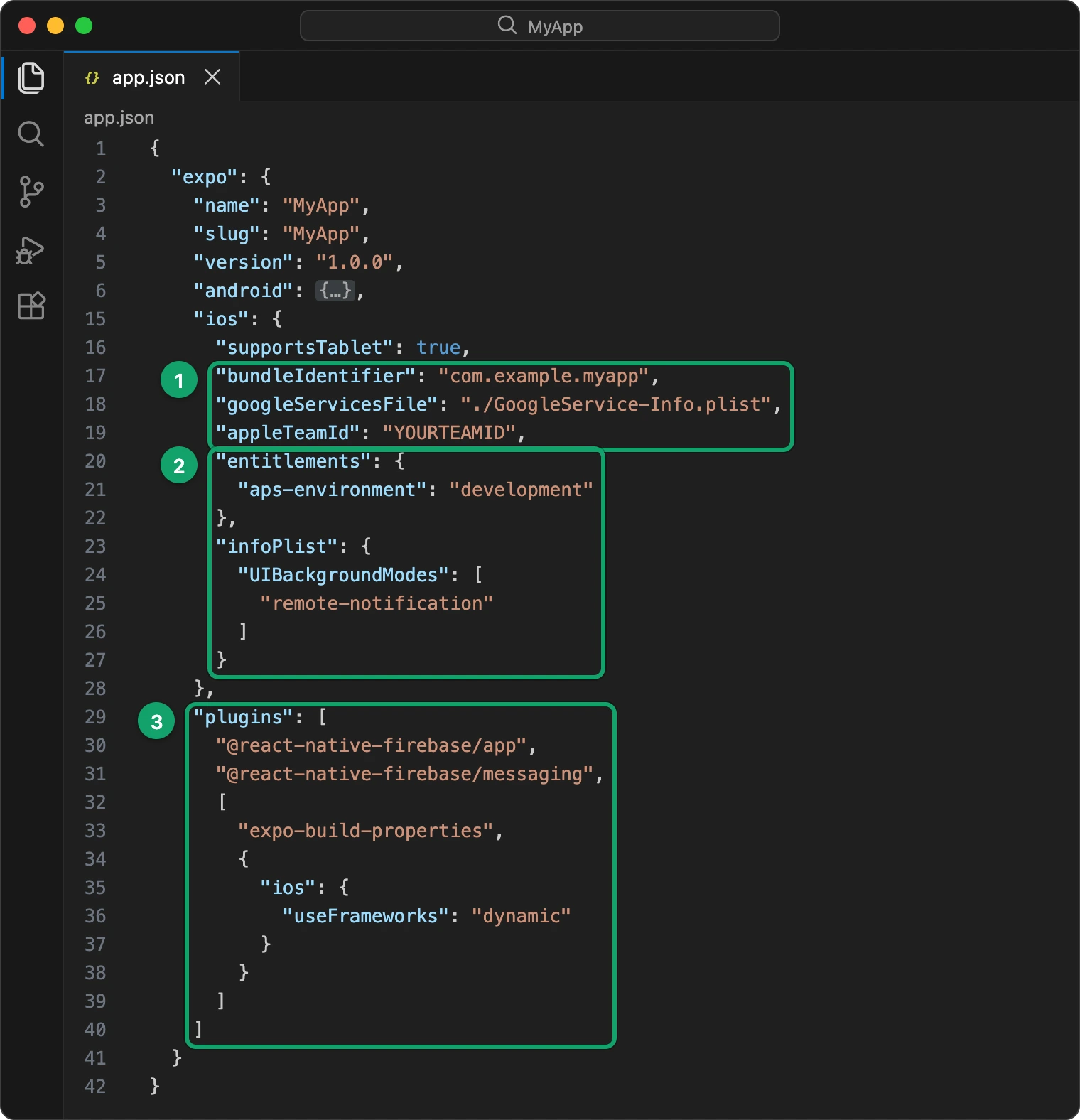Click the JSON file icon on app.json tab
The image size is (1080, 1120).
pyautogui.click(x=92, y=77)
